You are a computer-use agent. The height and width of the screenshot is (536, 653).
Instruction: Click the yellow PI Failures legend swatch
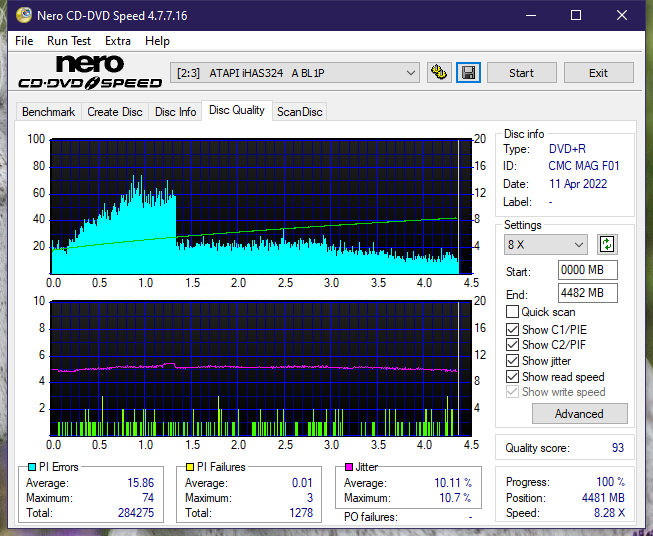coord(190,467)
